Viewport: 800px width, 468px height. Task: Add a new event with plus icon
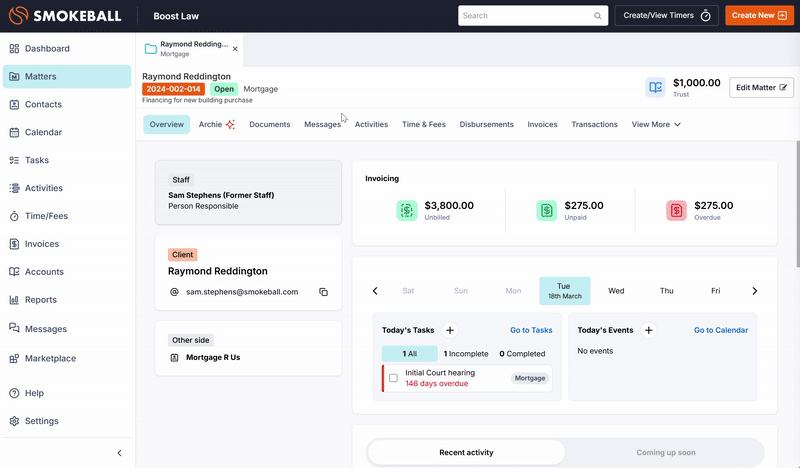(x=648, y=330)
